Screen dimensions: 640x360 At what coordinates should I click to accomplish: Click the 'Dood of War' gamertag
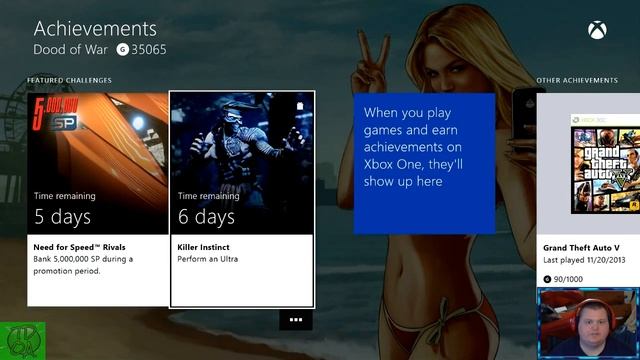pyautogui.click(x=70, y=50)
